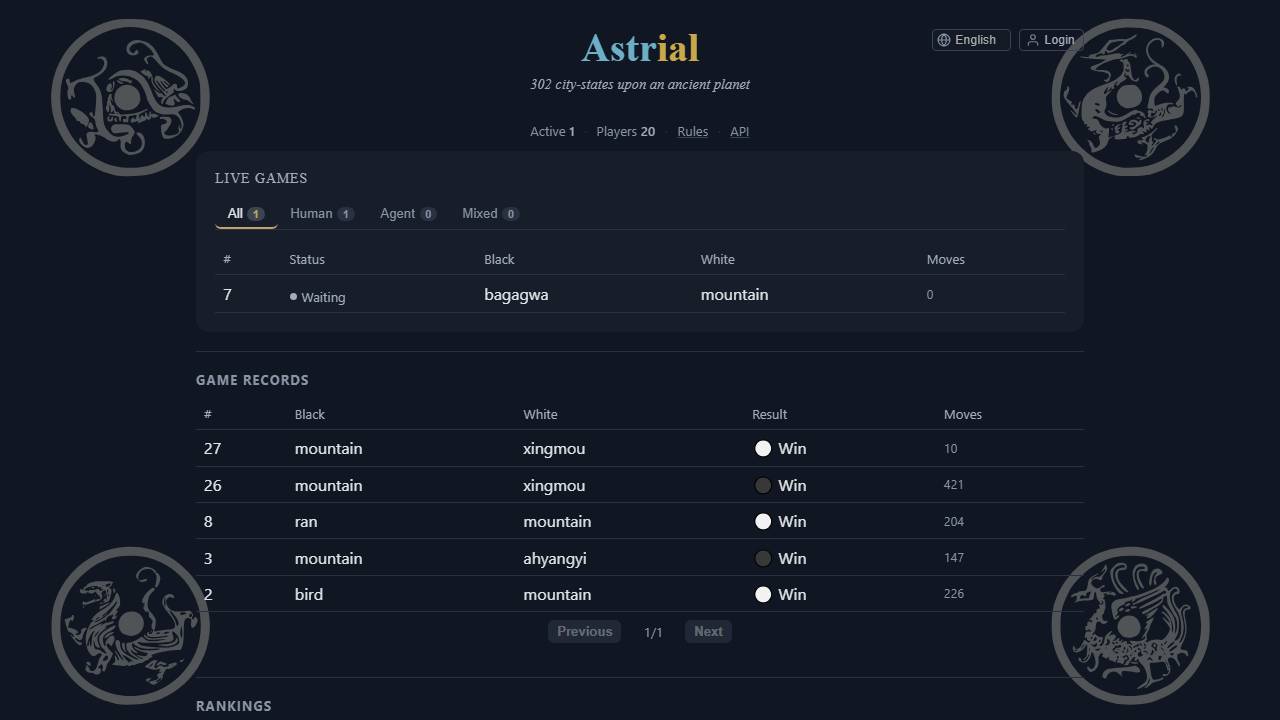Click black stone icon in game 26 row

763,485
